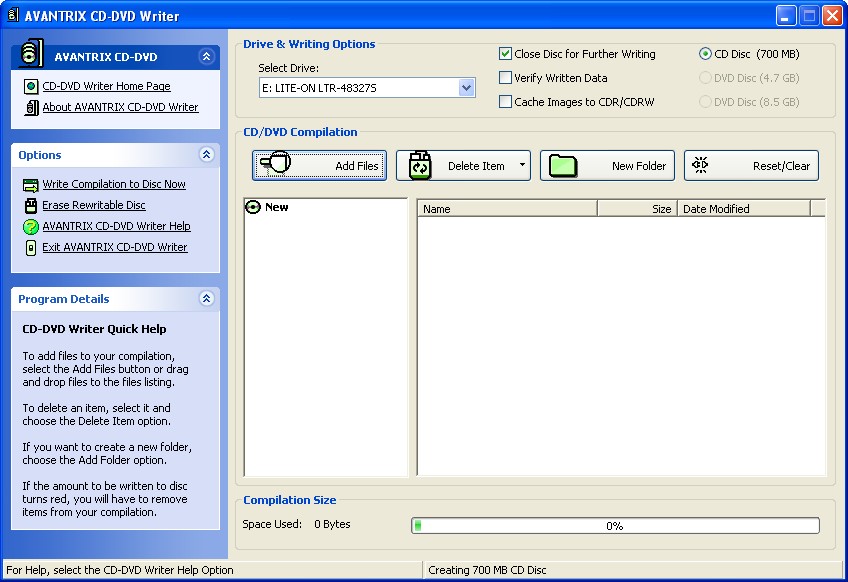Open CD-DVD Writer Home Page link

[x=107, y=86]
